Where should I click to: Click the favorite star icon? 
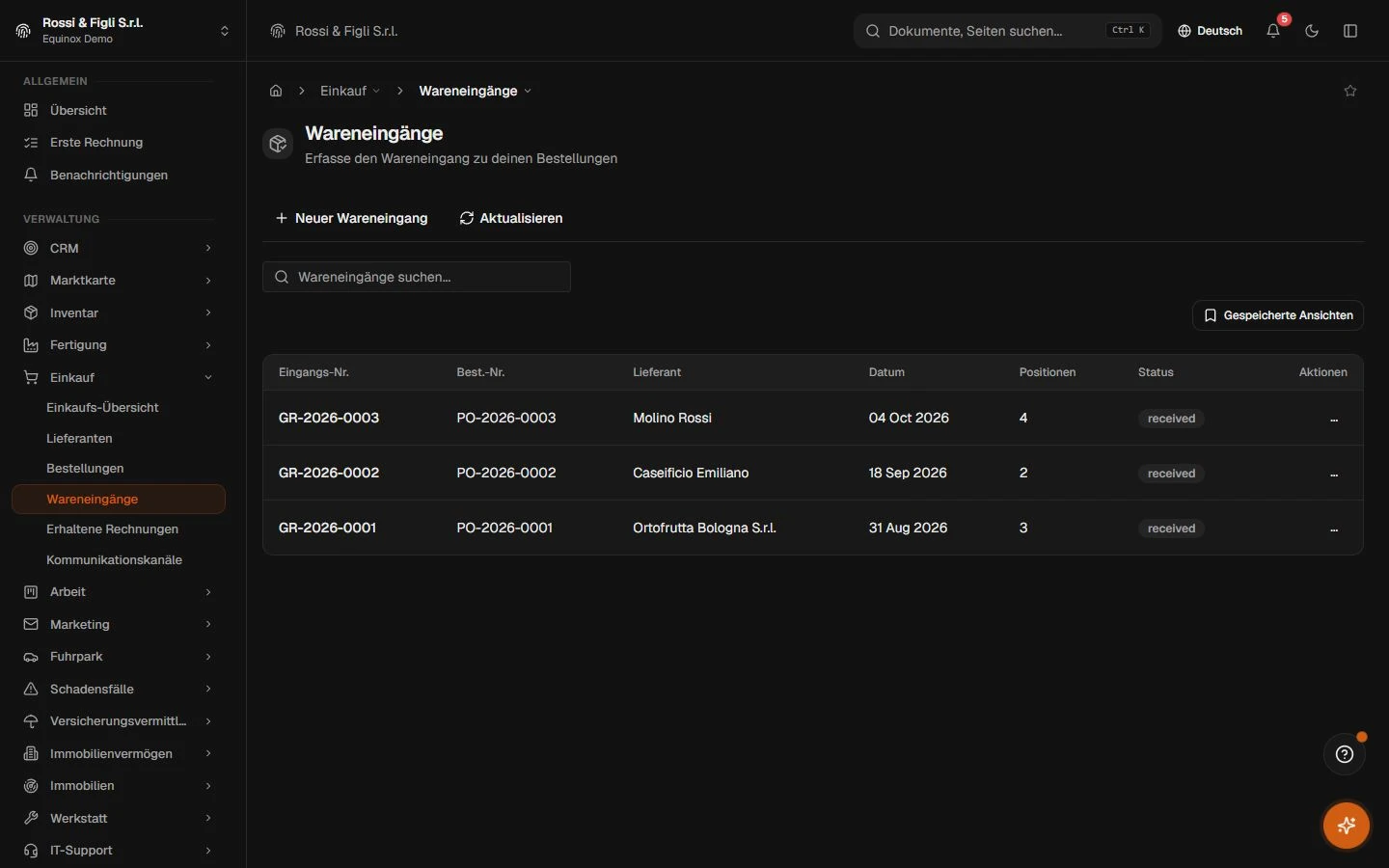[x=1350, y=91]
